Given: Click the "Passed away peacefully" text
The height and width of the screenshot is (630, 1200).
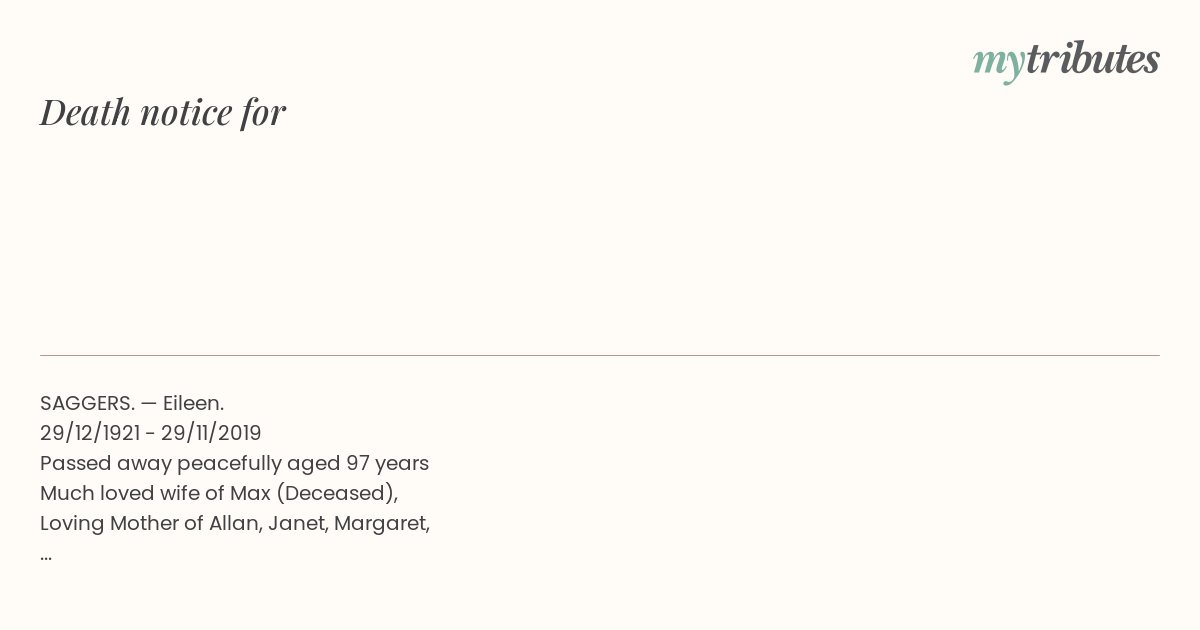Looking at the screenshot, I should click(160, 464).
